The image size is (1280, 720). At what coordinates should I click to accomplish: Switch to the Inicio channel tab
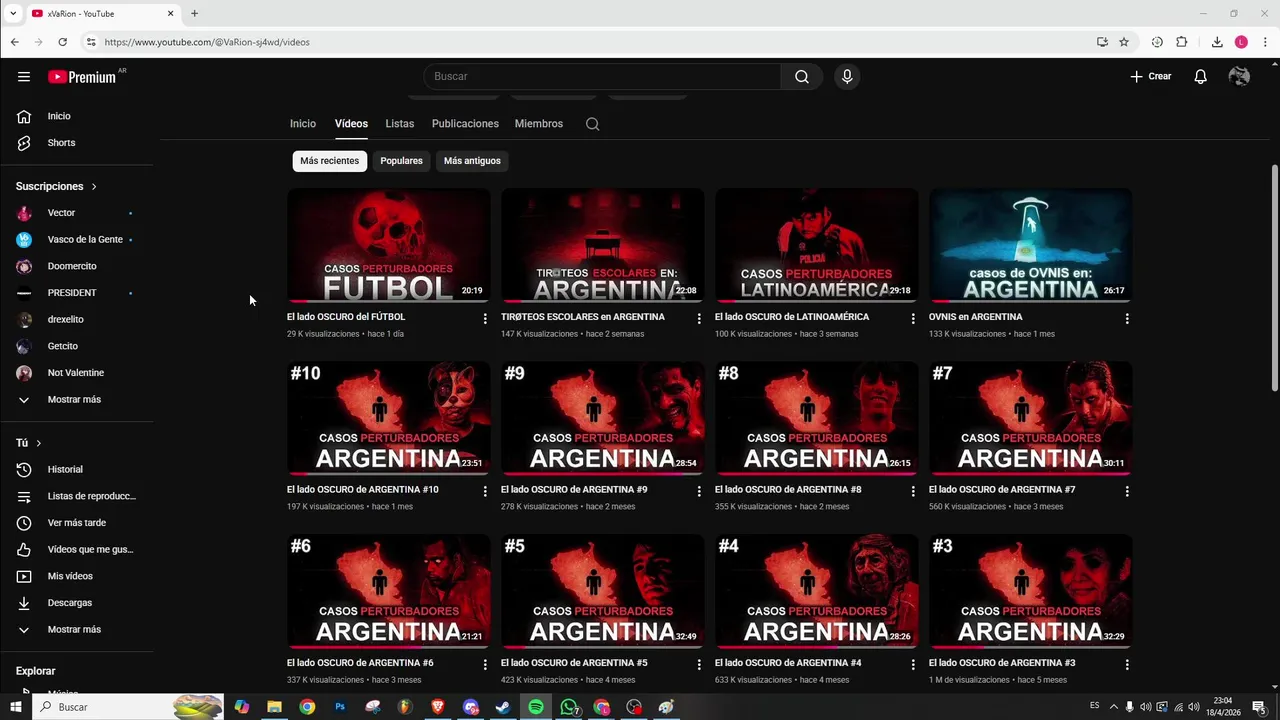[303, 124]
